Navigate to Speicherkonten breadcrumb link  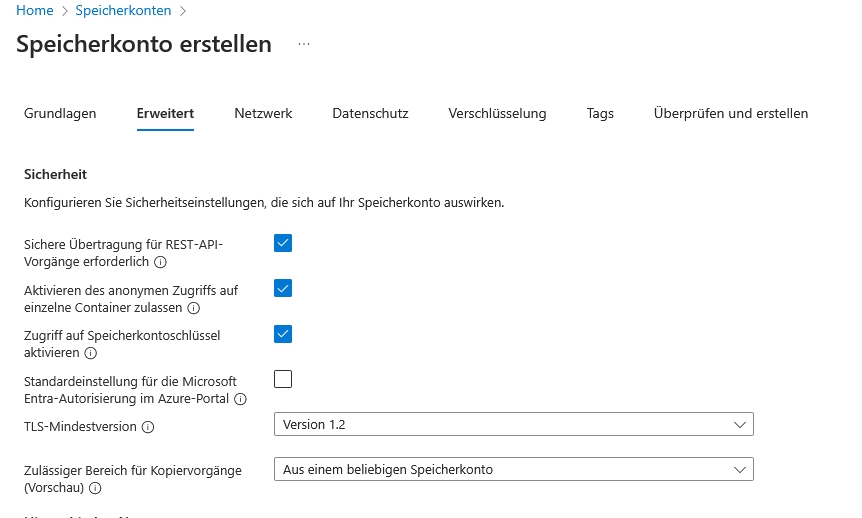pyautogui.click(x=123, y=10)
